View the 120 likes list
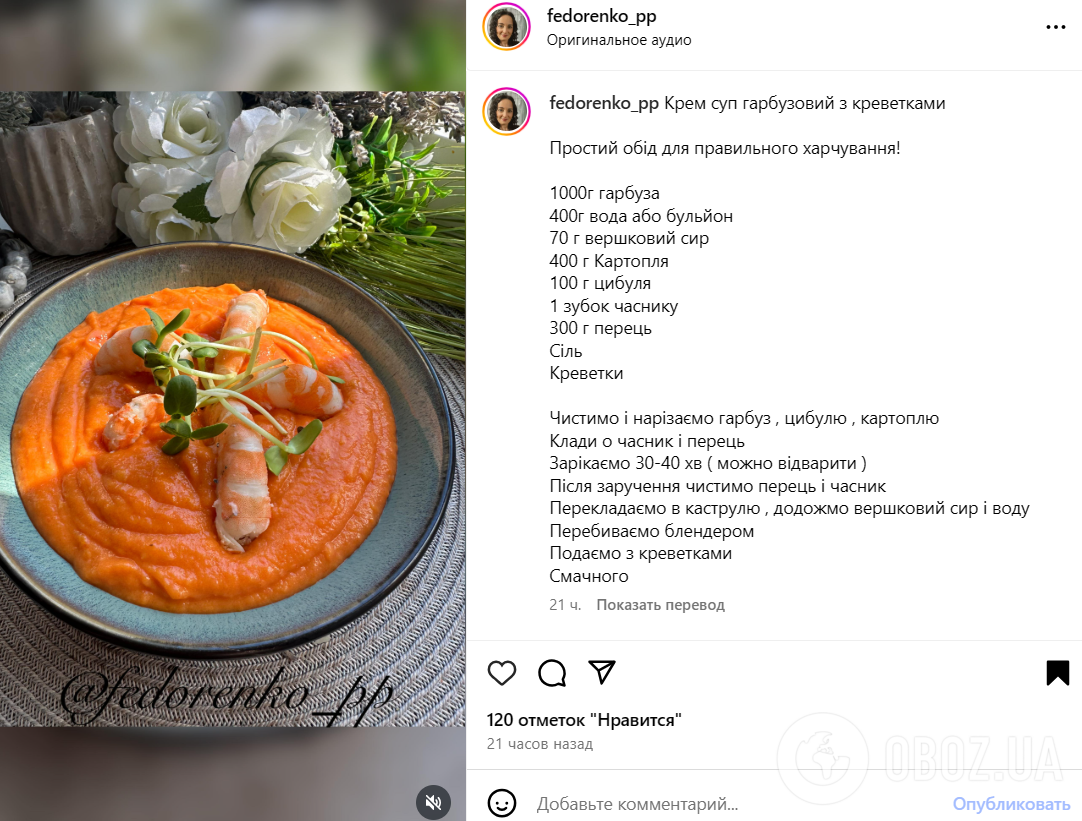Image resolution: width=1082 pixels, height=821 pixels. (584, 720)
